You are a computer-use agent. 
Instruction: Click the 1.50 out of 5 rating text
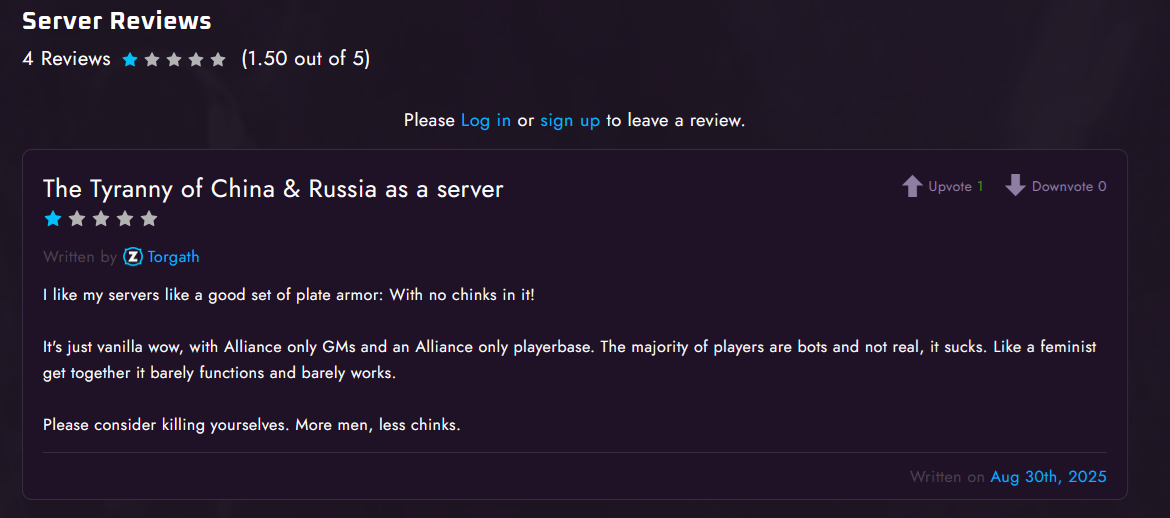coord(306,59)
